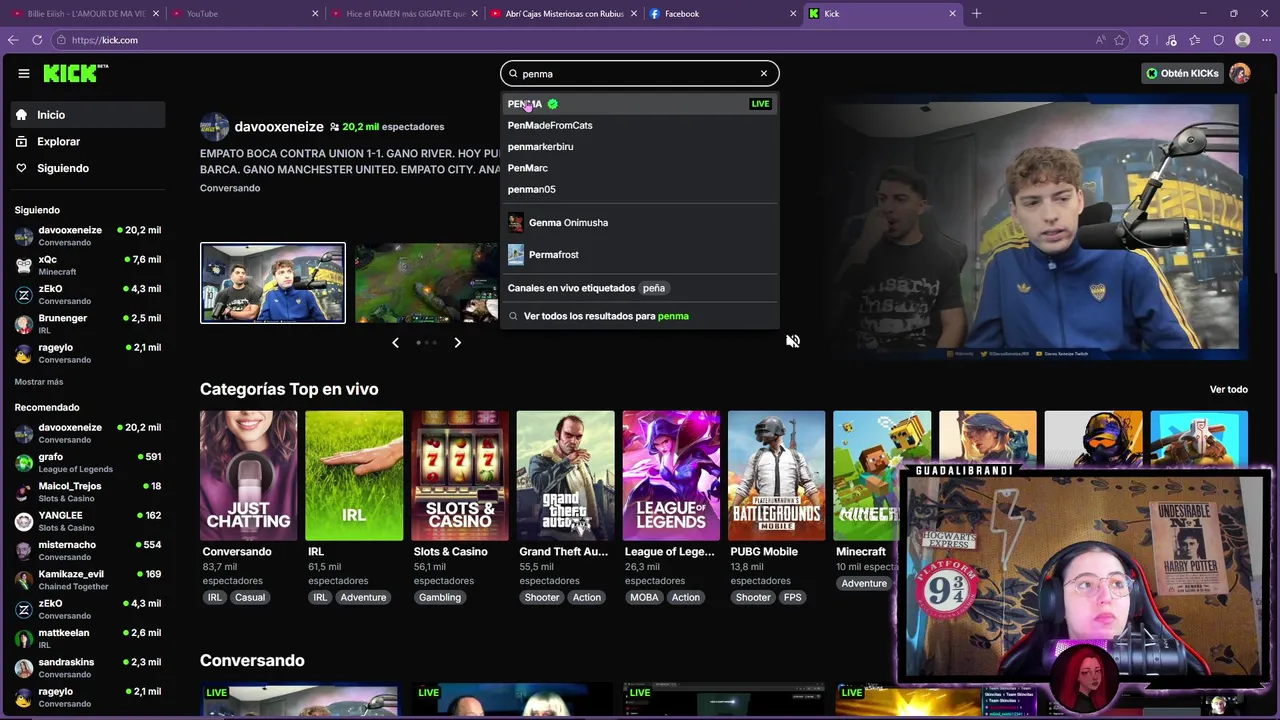Open browser ellipsis settings menu
The height and width of the screenshot is (720, 1280).
point(1265,40)
